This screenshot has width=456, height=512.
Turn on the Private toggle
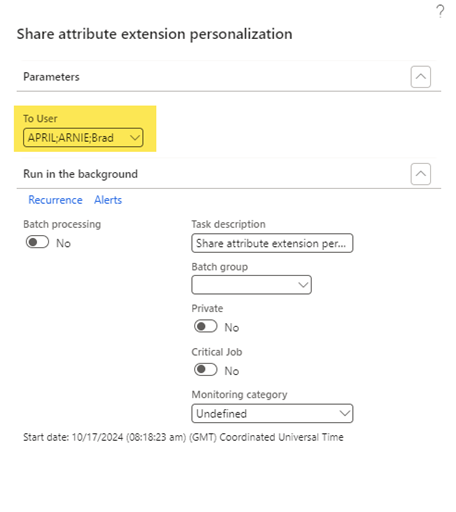click(206, 326)
